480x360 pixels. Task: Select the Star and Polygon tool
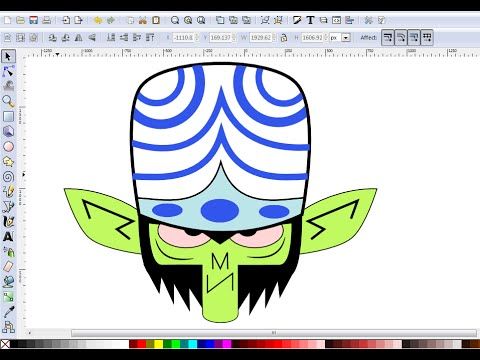click(8, 162)
